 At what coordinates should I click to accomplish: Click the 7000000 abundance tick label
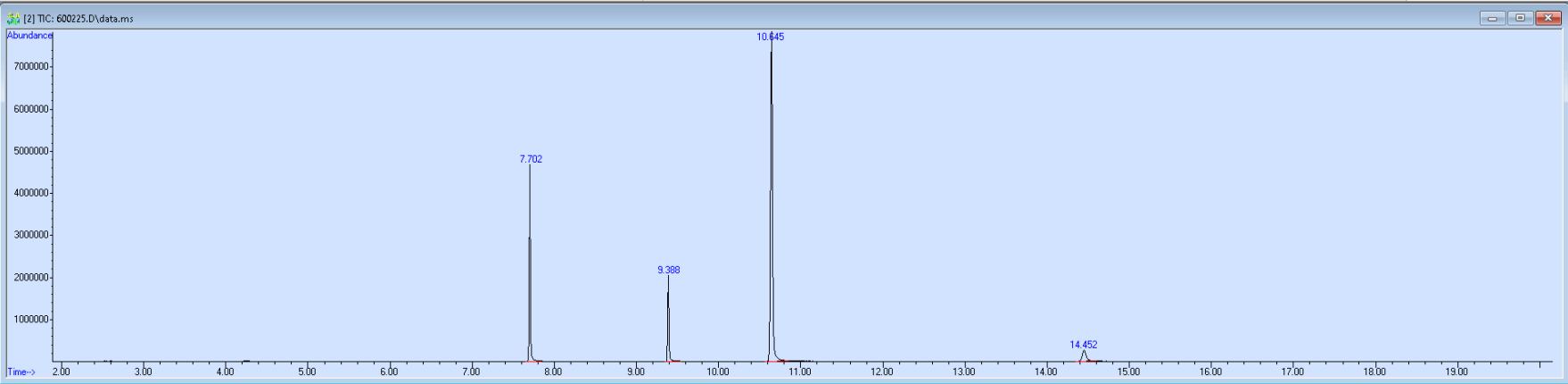pos(30,67)
